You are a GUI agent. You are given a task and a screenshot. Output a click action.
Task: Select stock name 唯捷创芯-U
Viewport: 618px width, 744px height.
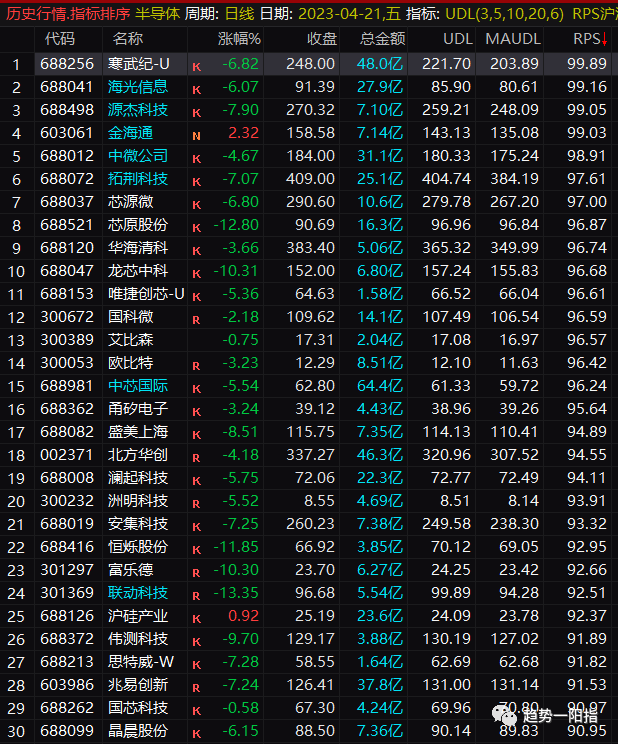tap(146, 294)
